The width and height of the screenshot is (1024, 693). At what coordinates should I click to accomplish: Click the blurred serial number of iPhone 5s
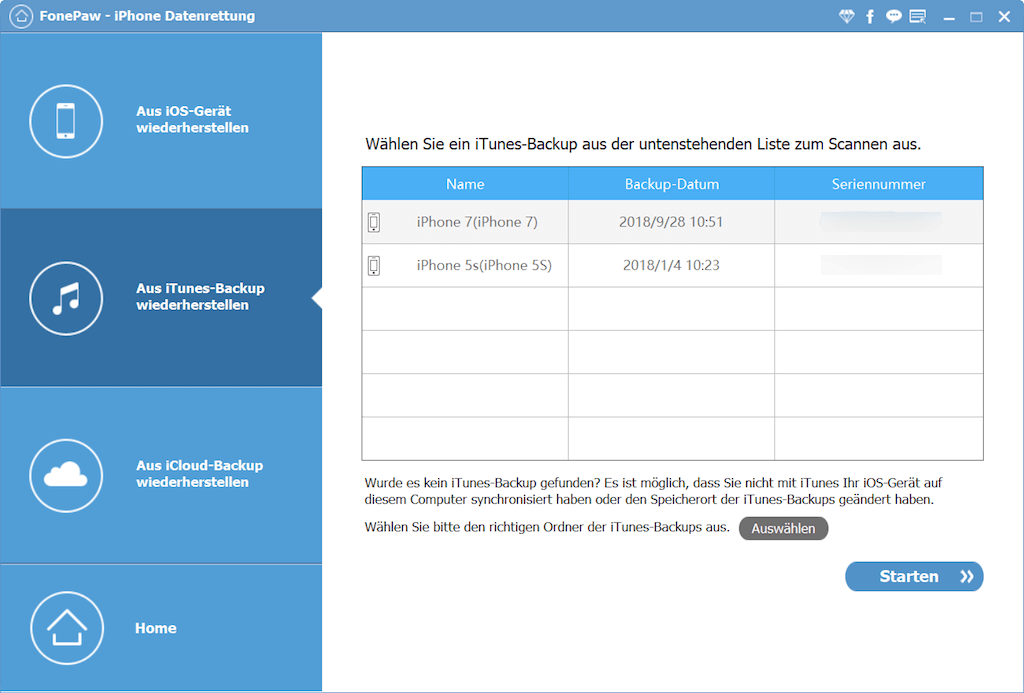880,265
